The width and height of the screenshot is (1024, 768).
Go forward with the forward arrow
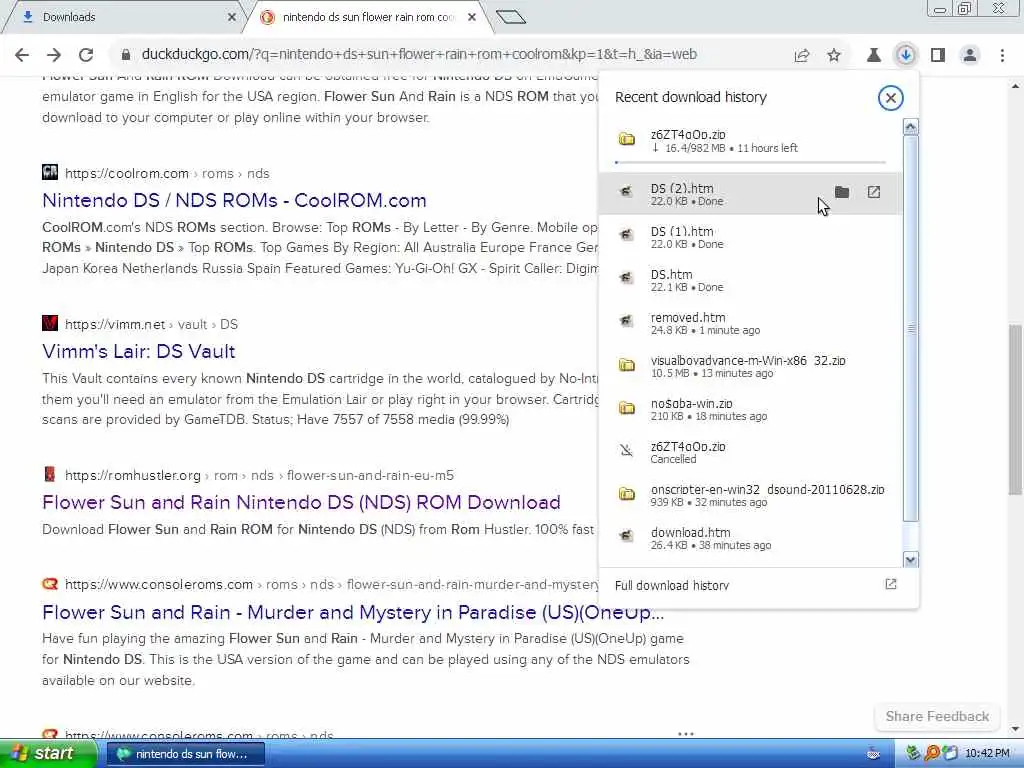click(54, 55)
